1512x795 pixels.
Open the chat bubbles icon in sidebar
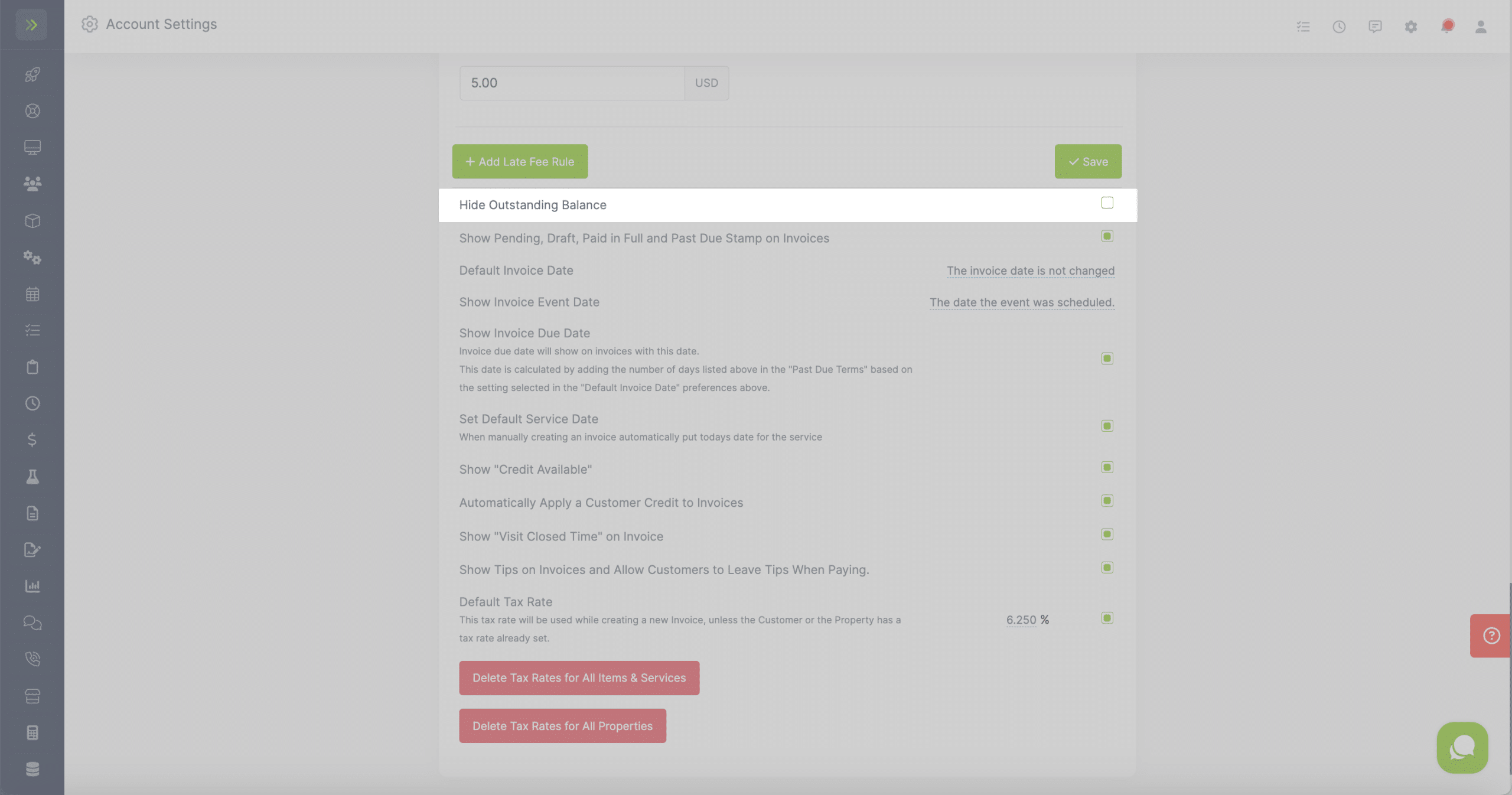32,623
